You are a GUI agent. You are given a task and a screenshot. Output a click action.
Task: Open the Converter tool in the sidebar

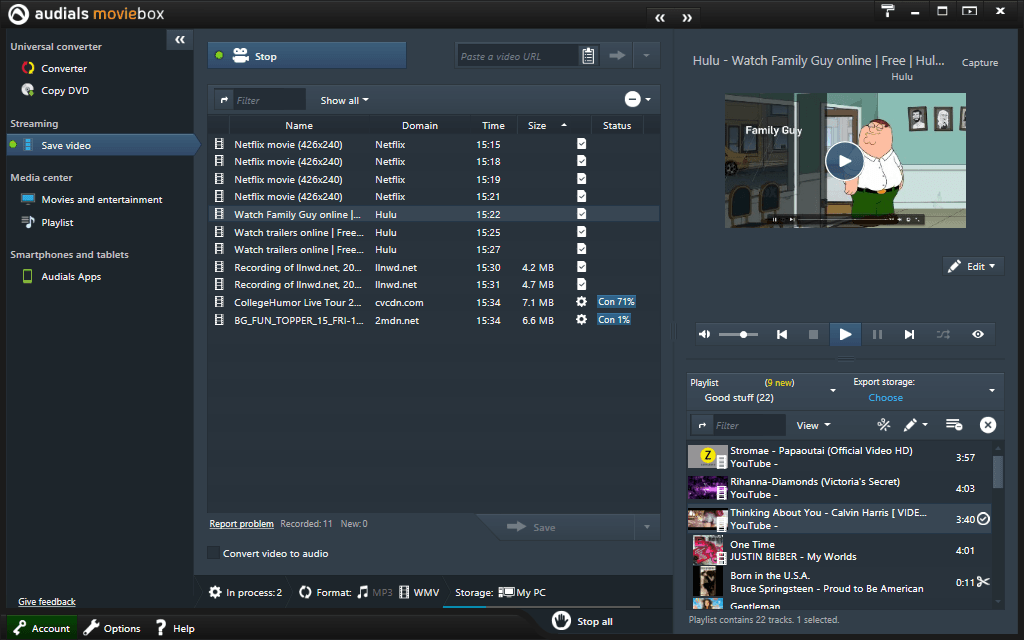[x=65, y=68]
